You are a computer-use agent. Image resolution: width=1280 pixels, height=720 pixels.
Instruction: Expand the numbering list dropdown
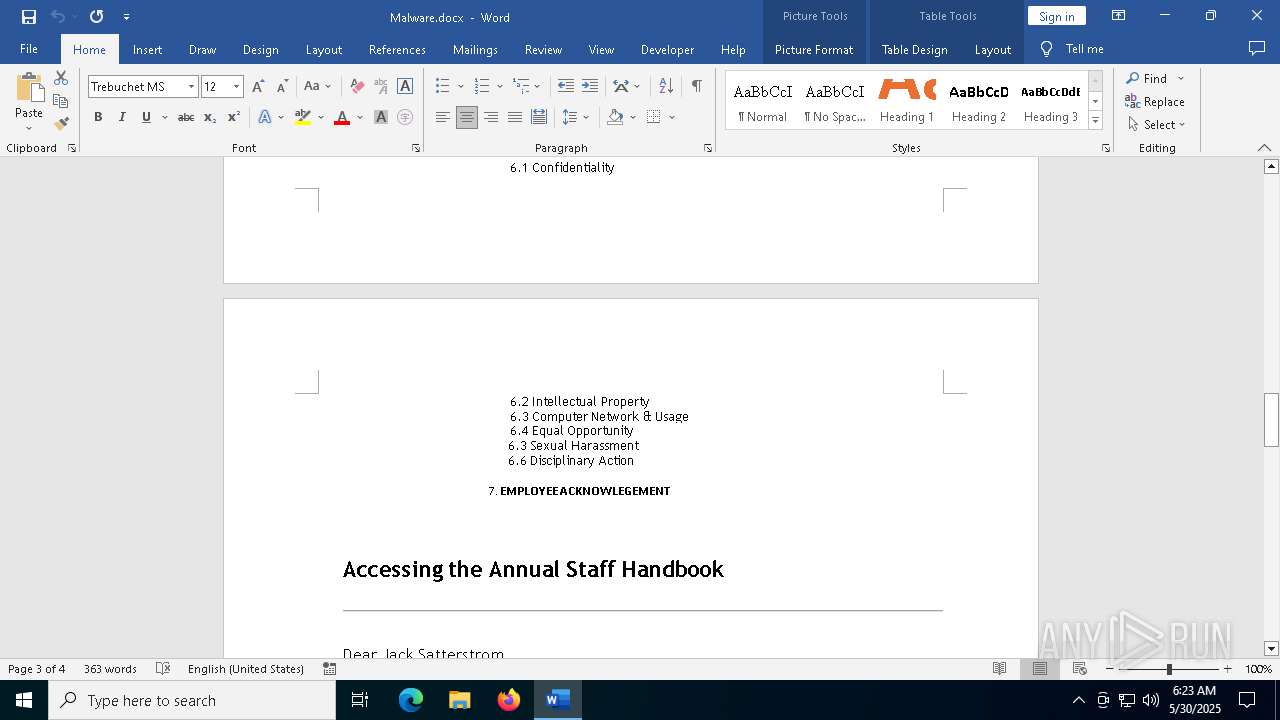500,87
